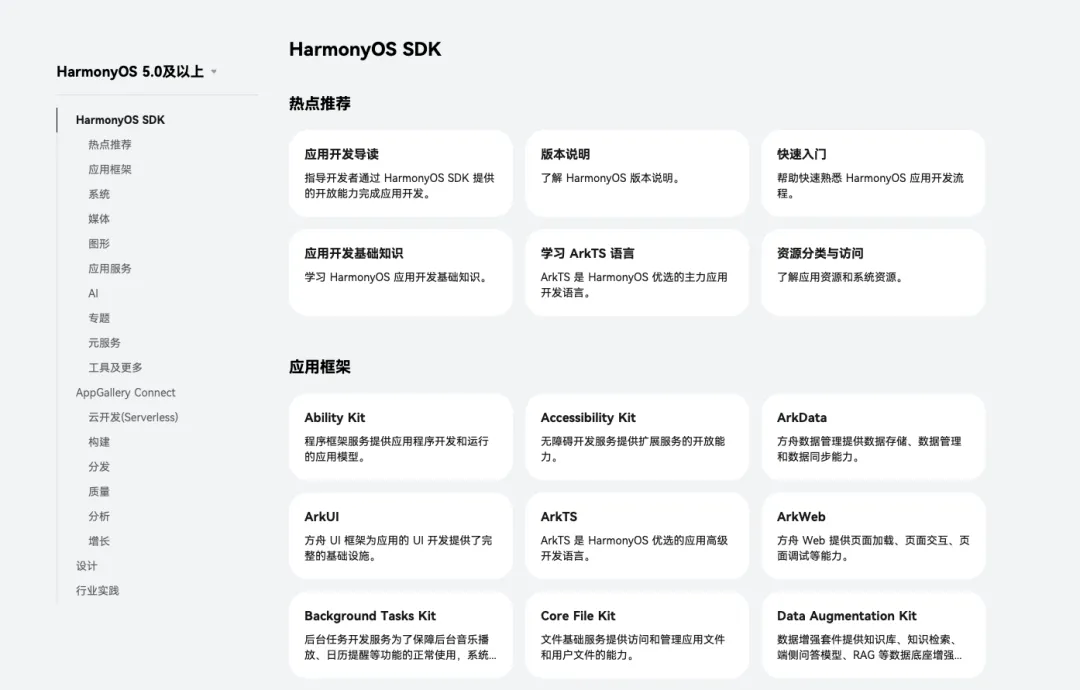
Task: Open the 资源分类与访问 card
Action: 873,273
